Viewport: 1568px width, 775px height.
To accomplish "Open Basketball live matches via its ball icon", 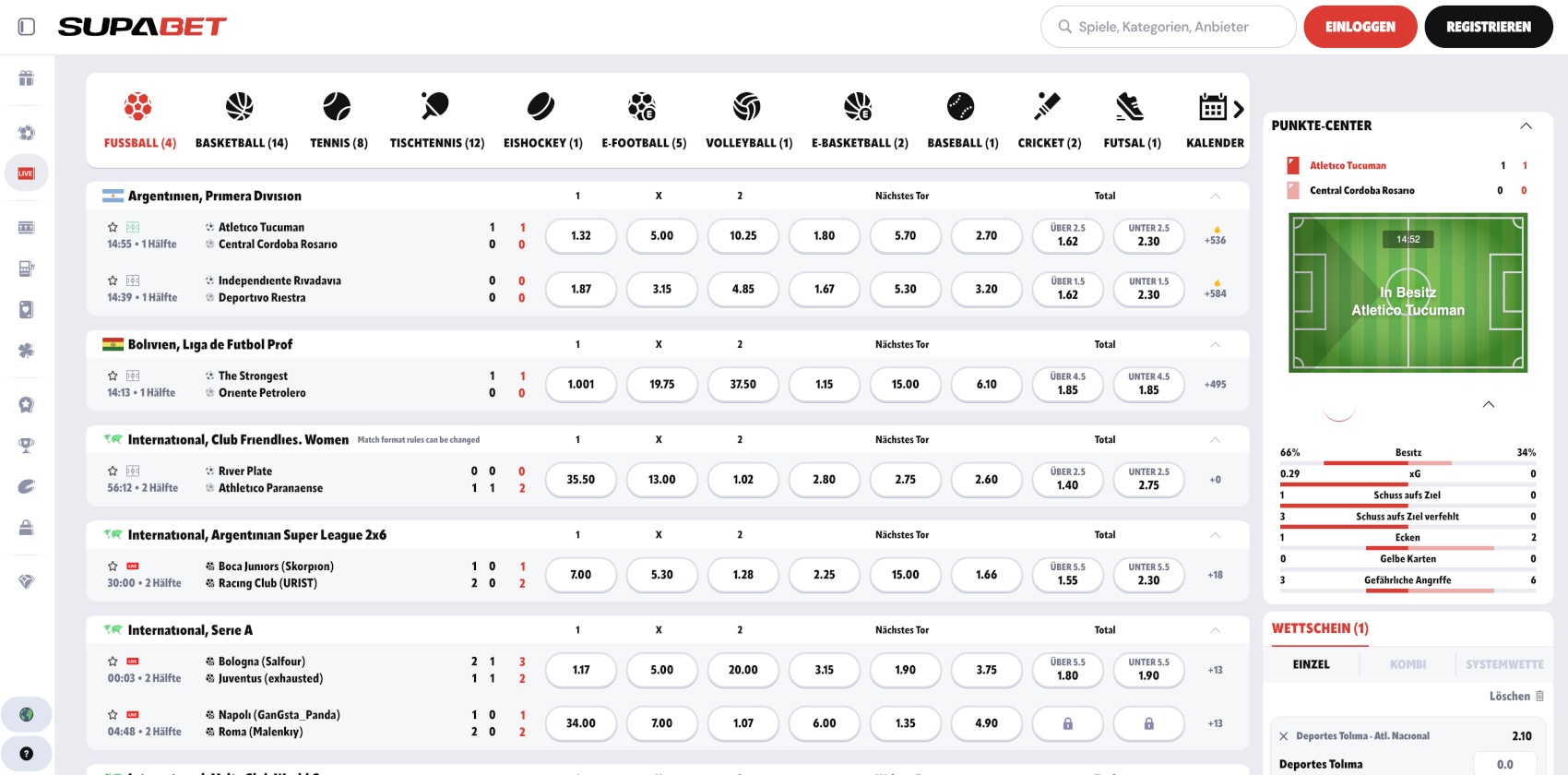I will click(241, 104).
